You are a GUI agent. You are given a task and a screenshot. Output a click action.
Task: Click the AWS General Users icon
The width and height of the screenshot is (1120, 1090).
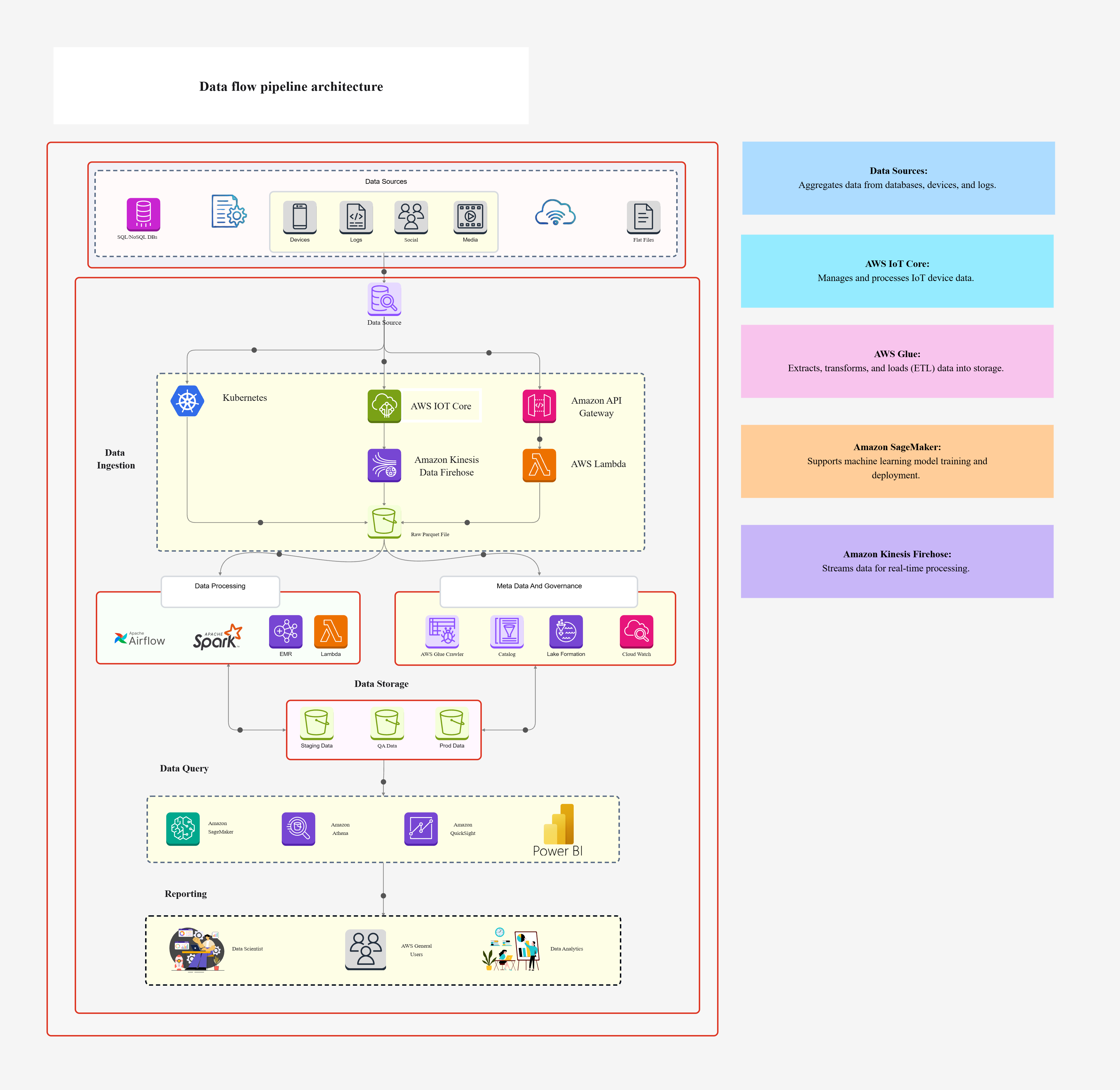[x=366, y=949]
